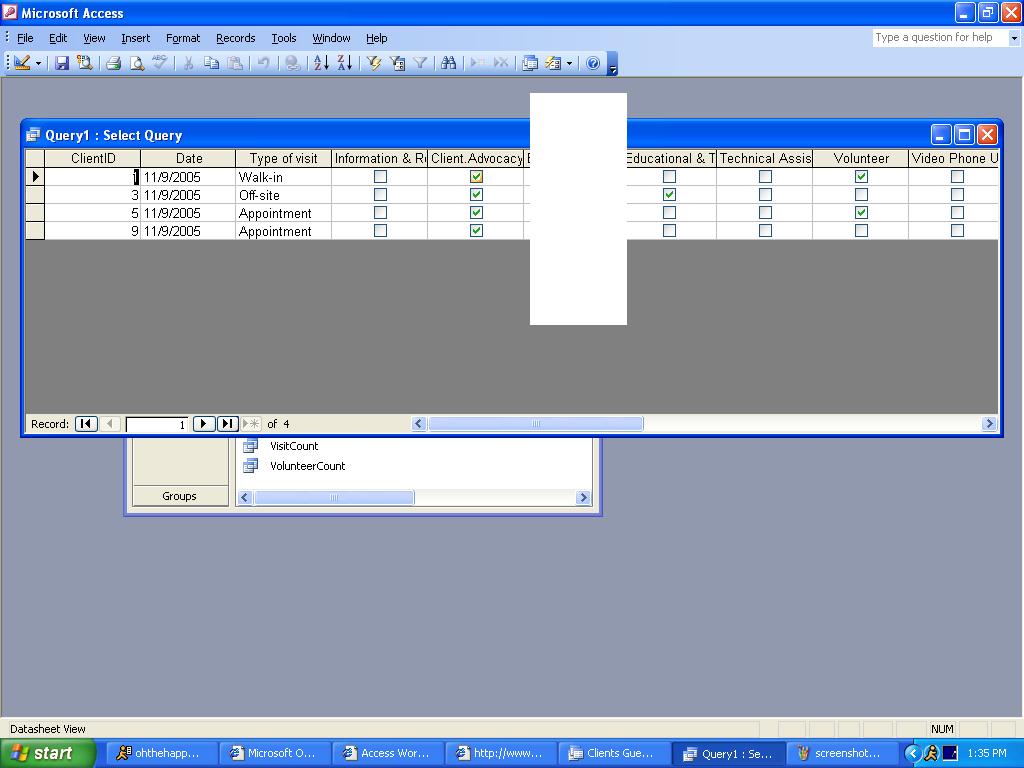Click the Query1 horizontal scrollbar thumb
The height and width of the screenshot is (768, 1024).
point(536,424)
